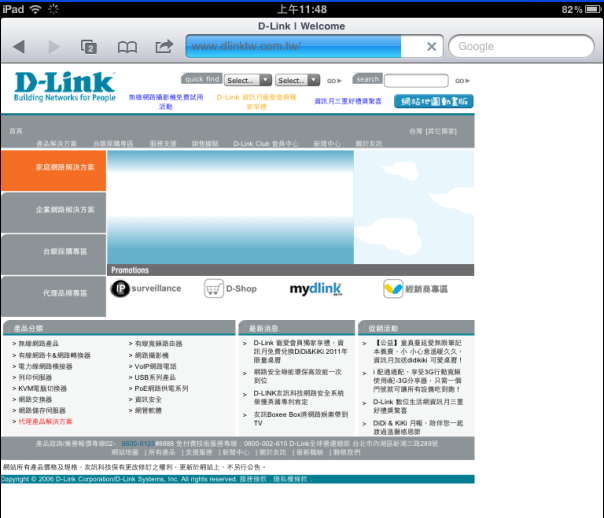Screen dimensions: 604x518
Task: Select the orange 家庭網路解決方案 tab
Action: pos(54,170)
